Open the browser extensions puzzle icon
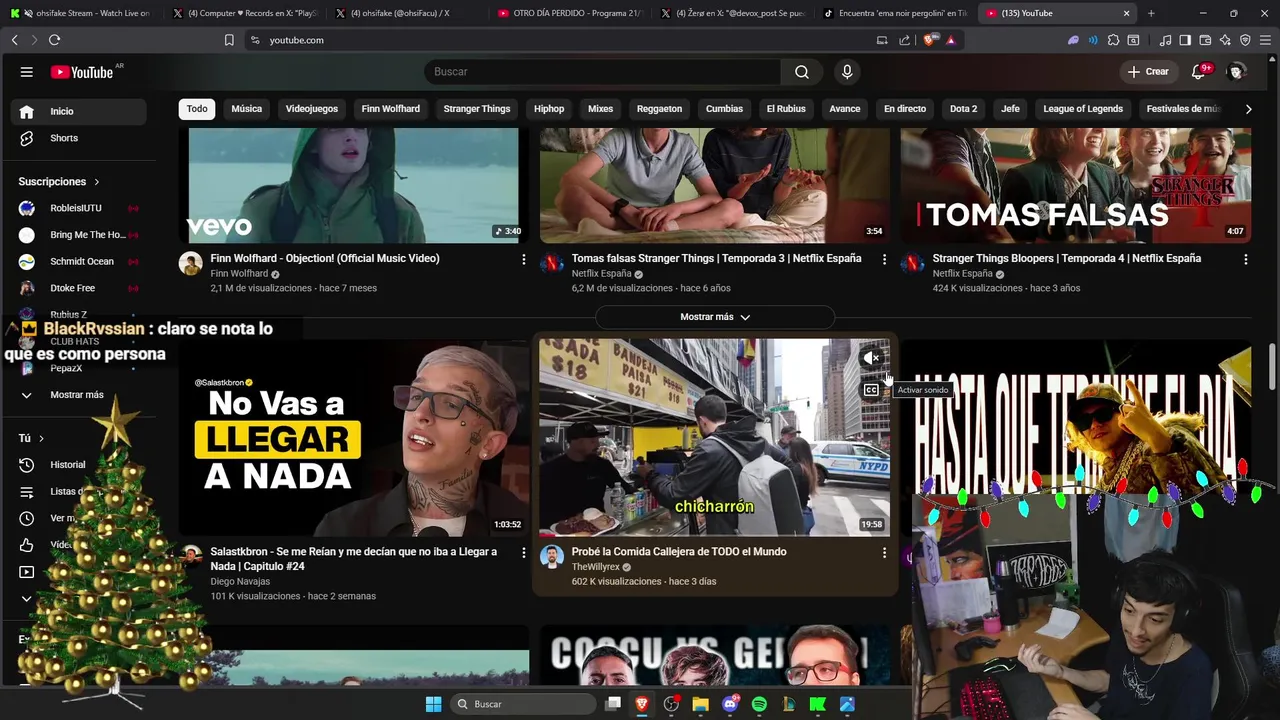 pyautogui.click(x=1113, y=40)
